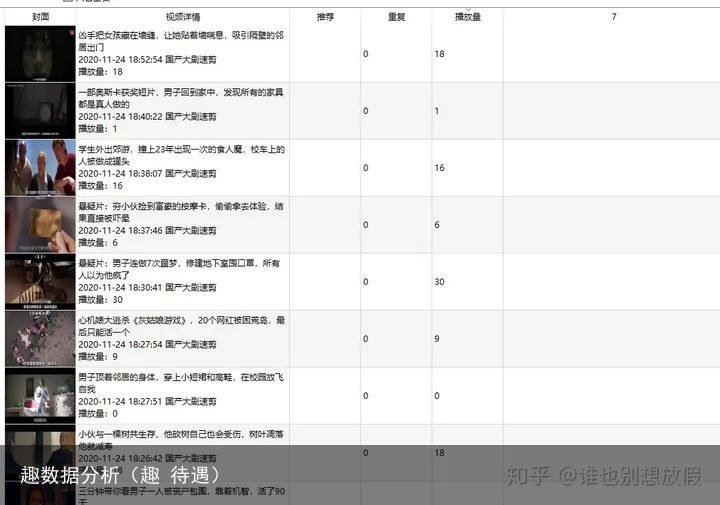Click the column header labeled 7

613,17
